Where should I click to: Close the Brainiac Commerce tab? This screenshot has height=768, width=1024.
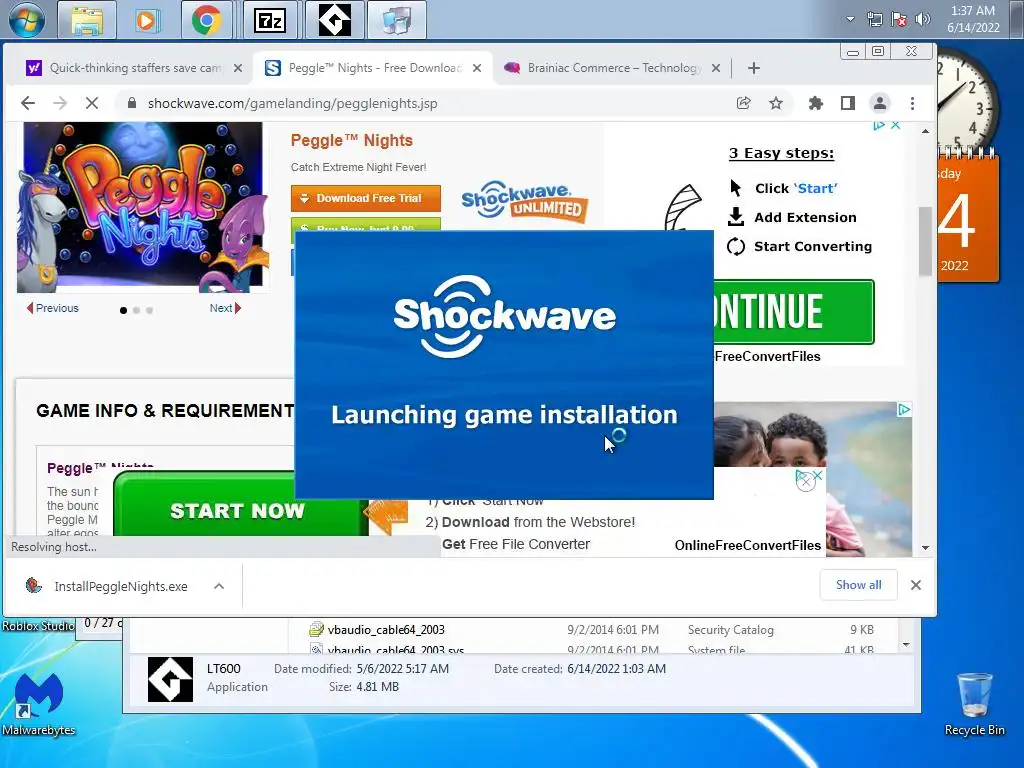pyautogui.click(x=716, y=68)
